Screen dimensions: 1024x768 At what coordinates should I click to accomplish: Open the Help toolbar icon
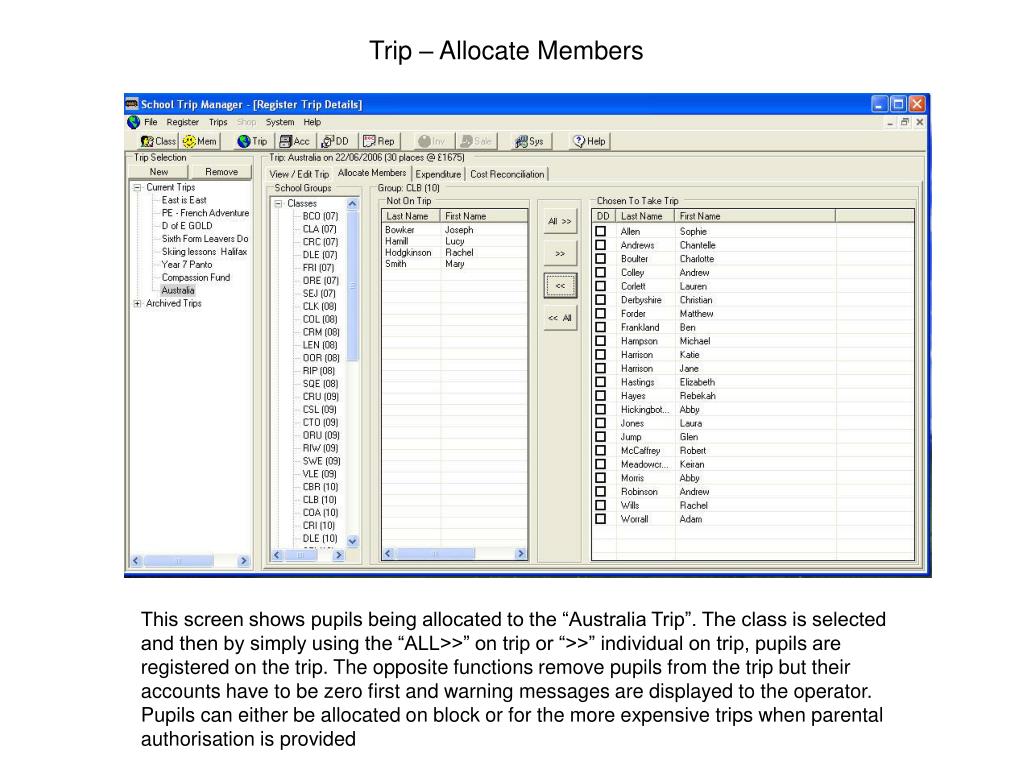(589, 141)
